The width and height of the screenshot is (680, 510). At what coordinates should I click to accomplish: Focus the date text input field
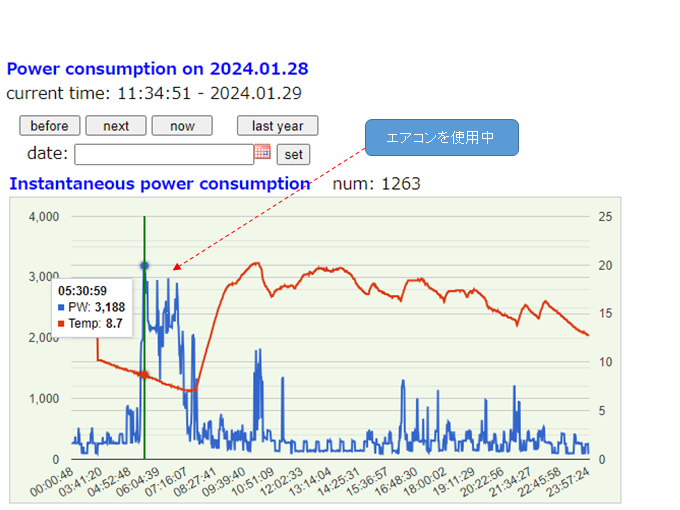pos(164,154)
